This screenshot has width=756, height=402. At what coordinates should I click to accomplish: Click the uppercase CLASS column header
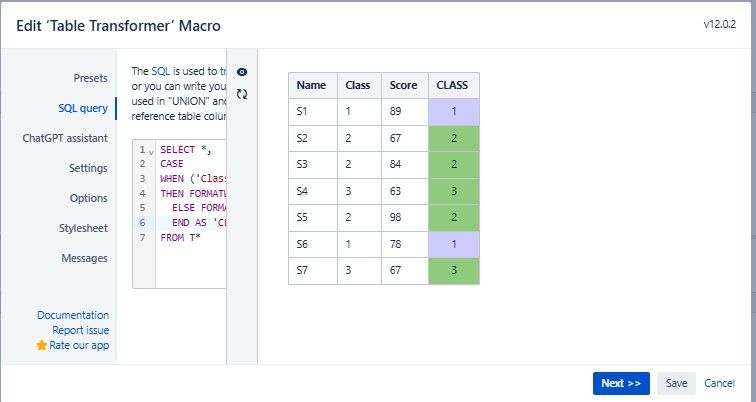(x=454, y=85)
